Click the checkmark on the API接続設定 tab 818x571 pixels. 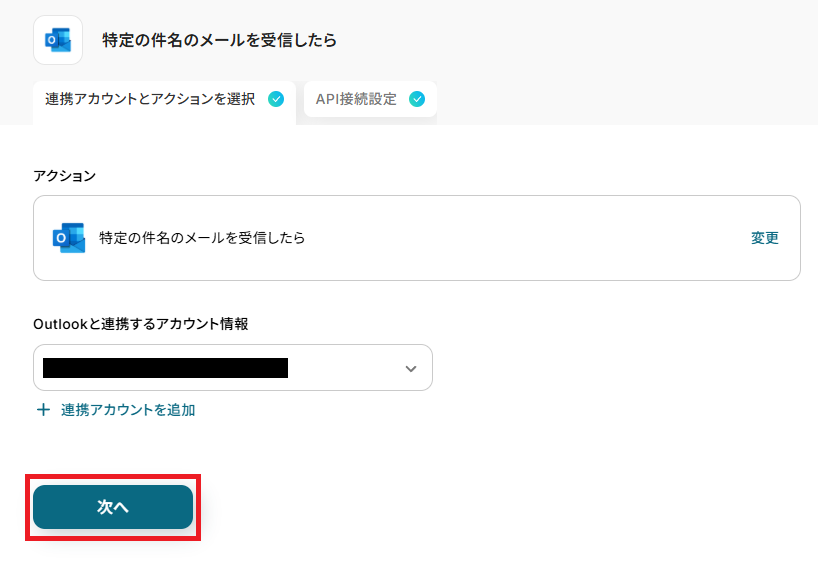[x=417, y=99]
